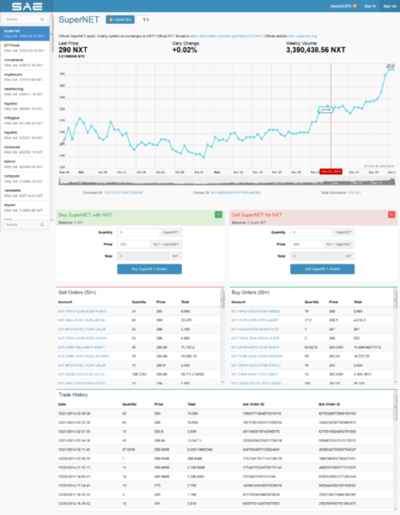This screenshot has height=515, width=400.
Task: Click the orange bitcoin icon beside Deposit BTC
Action: (x=355, y=6)
